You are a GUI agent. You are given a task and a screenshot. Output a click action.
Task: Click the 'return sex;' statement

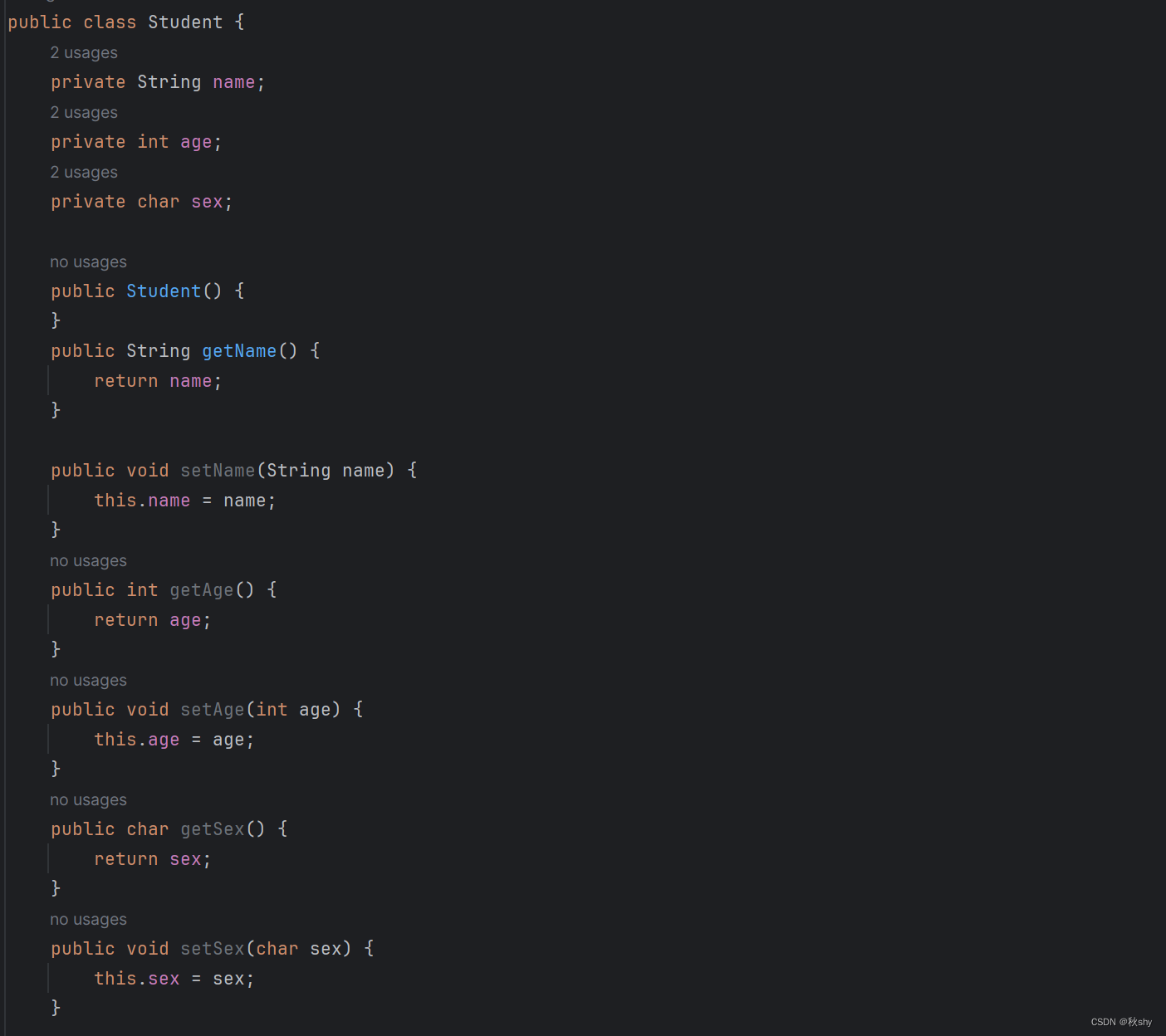(x=153, y=859)
